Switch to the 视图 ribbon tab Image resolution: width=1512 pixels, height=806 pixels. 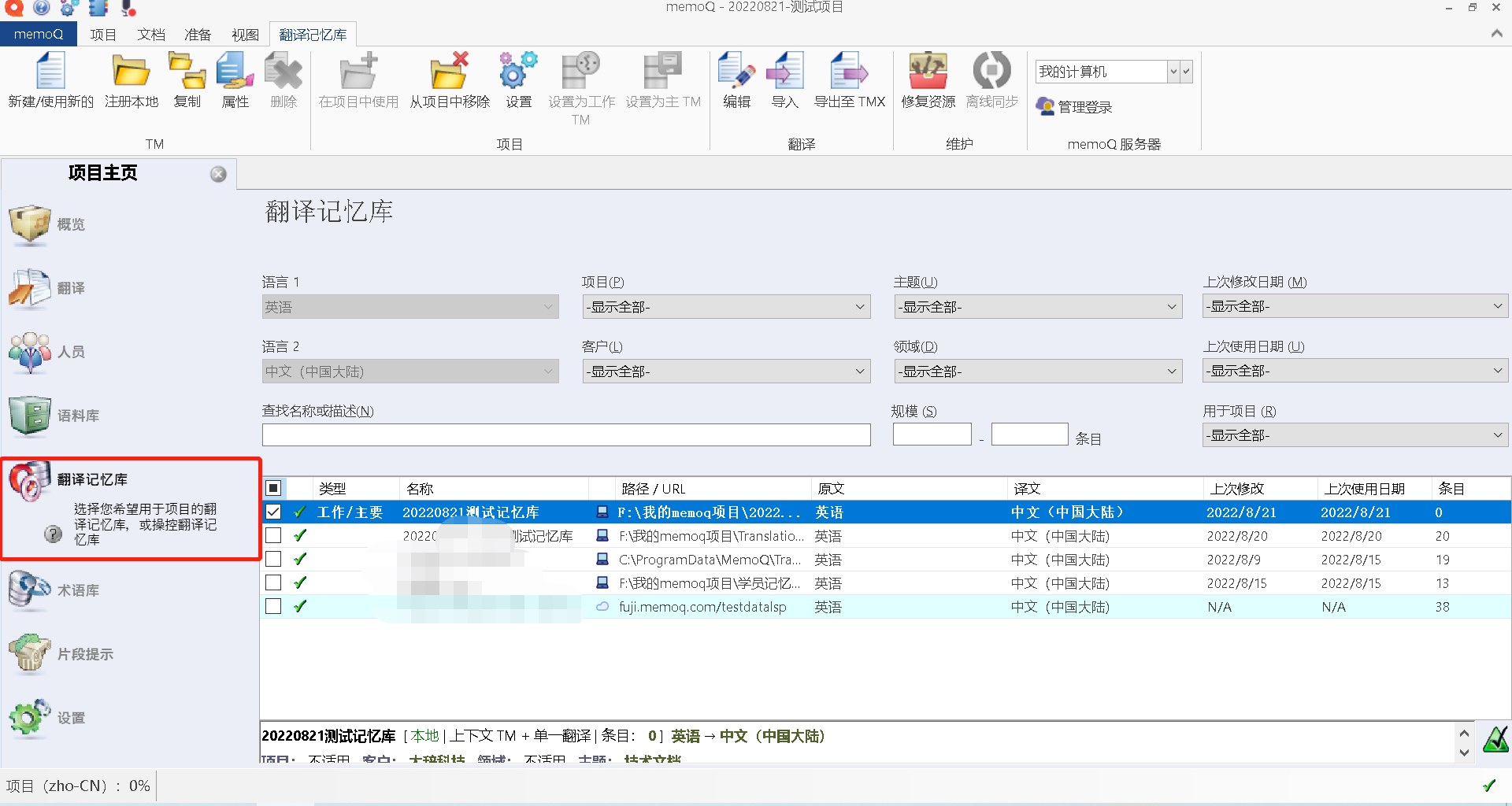245,35
